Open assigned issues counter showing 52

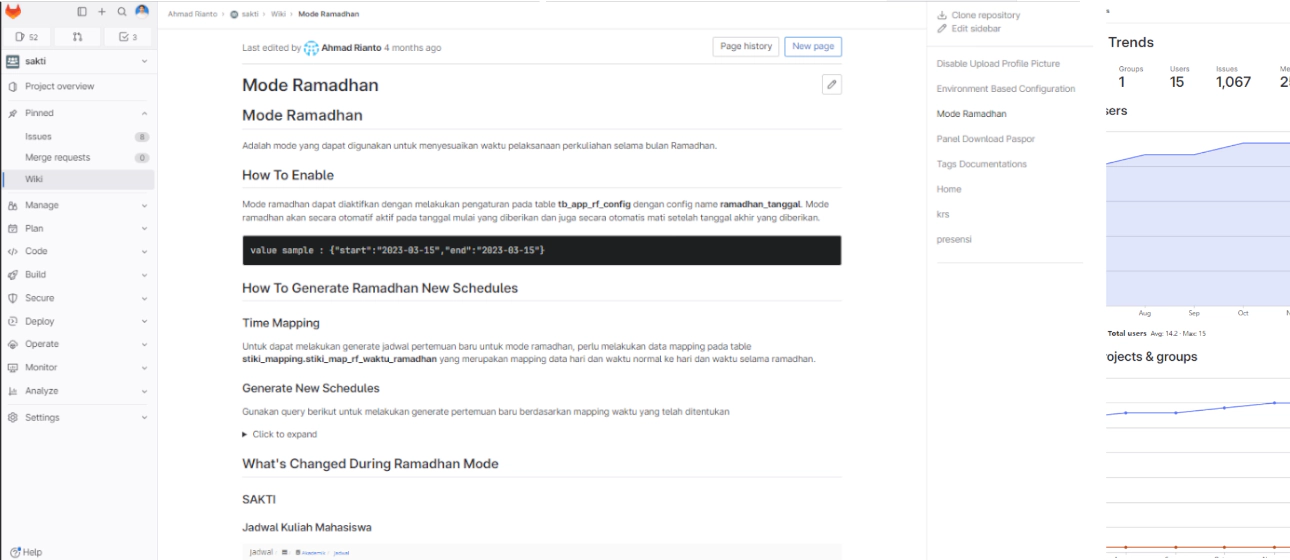pyautogui.click(x=27, y=37)
